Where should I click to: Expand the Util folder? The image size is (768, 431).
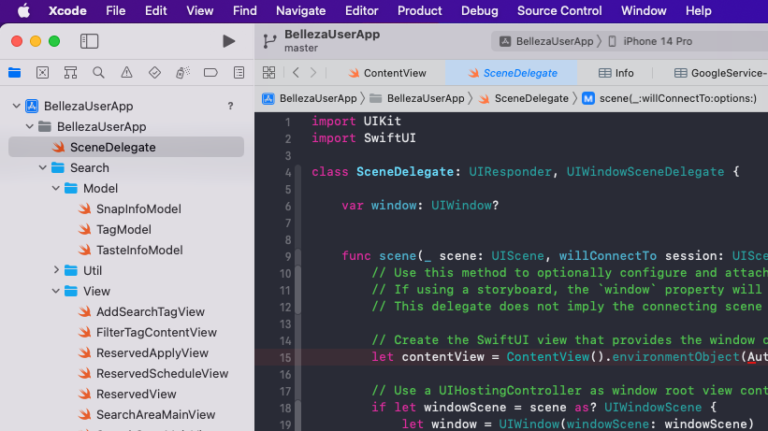click(x=56, y=270)
